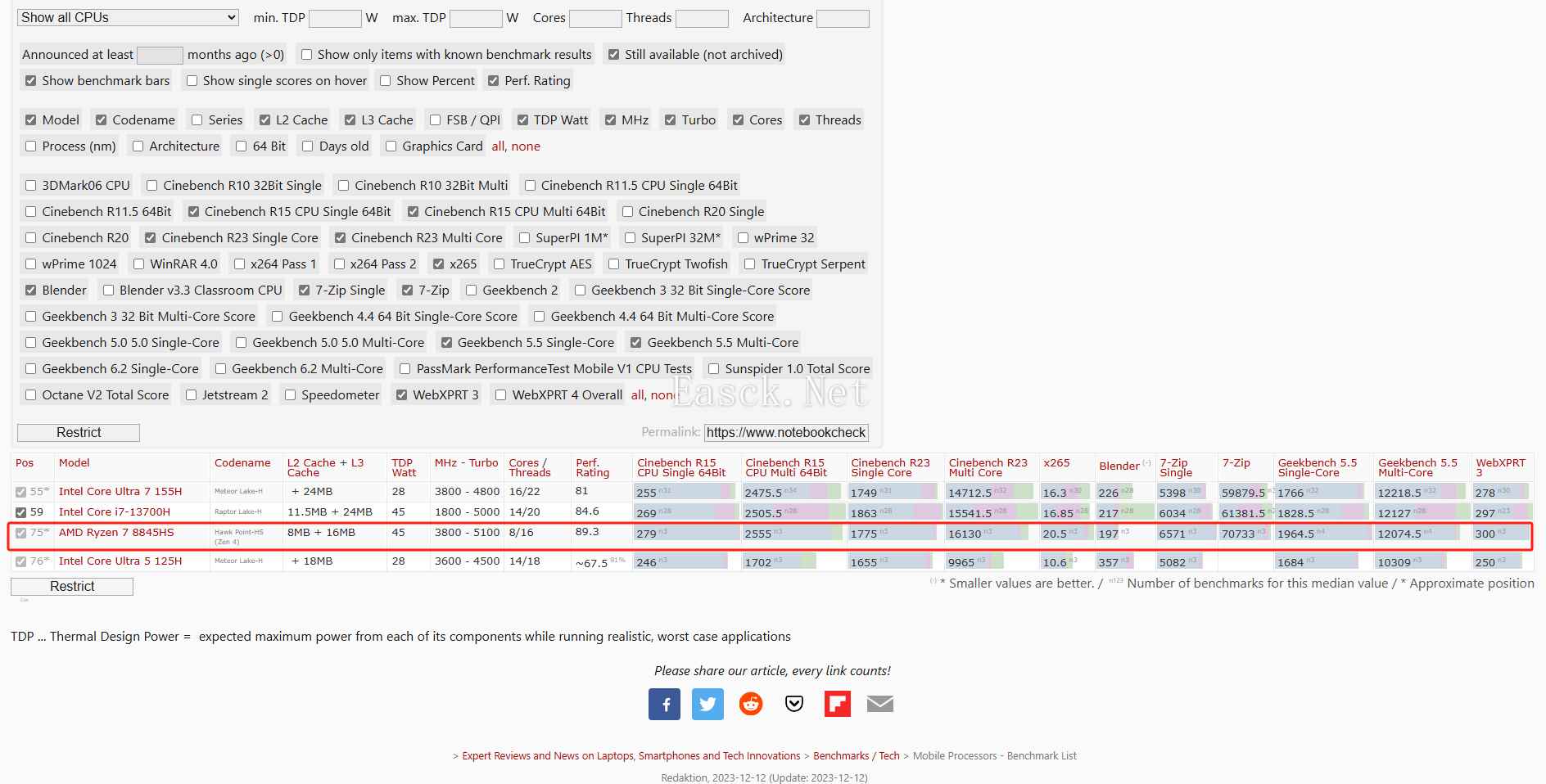Sort by Perf. Rating column header
Viewport: 1546px width, 784px height.
(593, 467)
